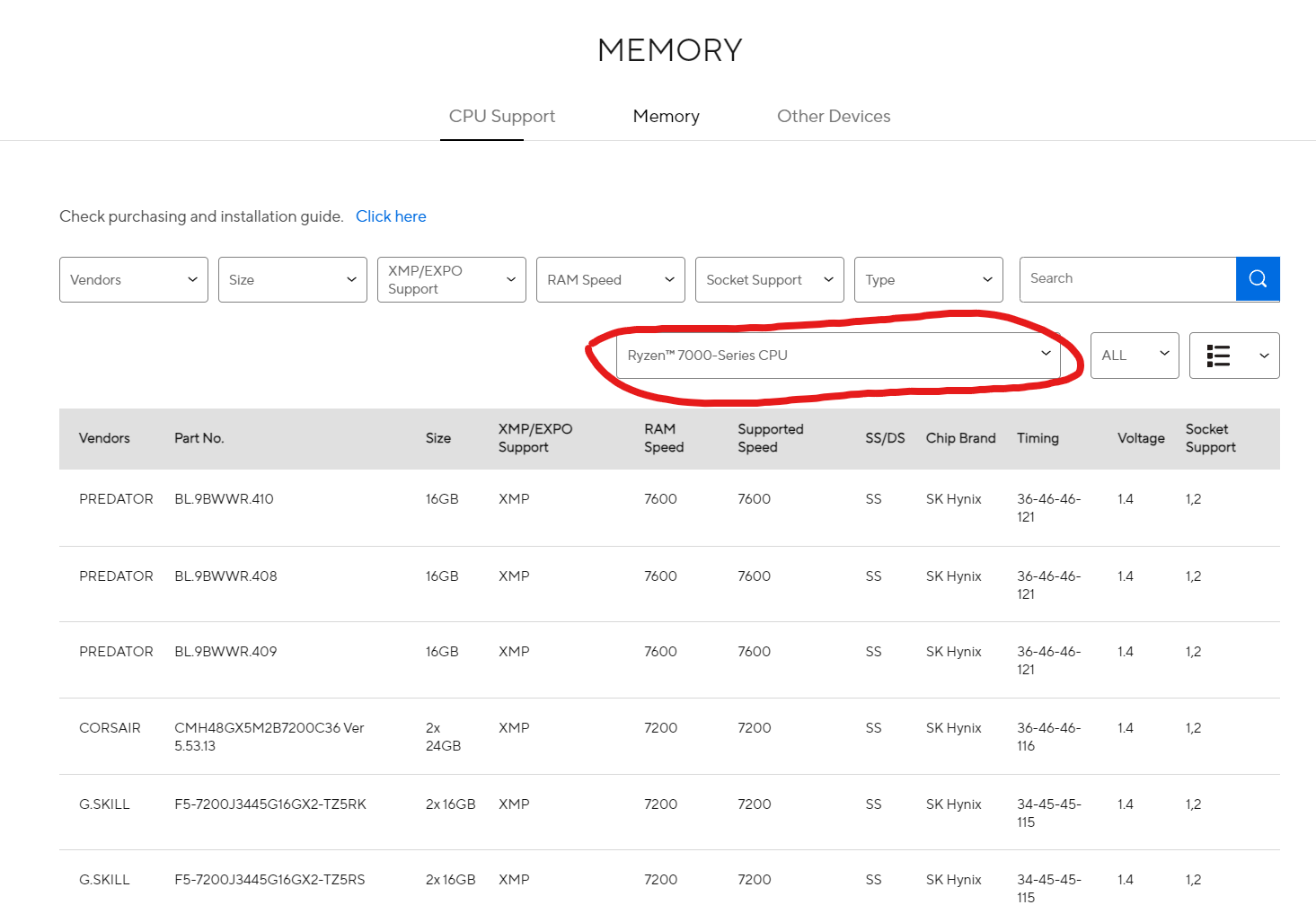The image size is (1316, 905).
Task: Open the Vendors filter dropdown
Action: click(134, 280)
